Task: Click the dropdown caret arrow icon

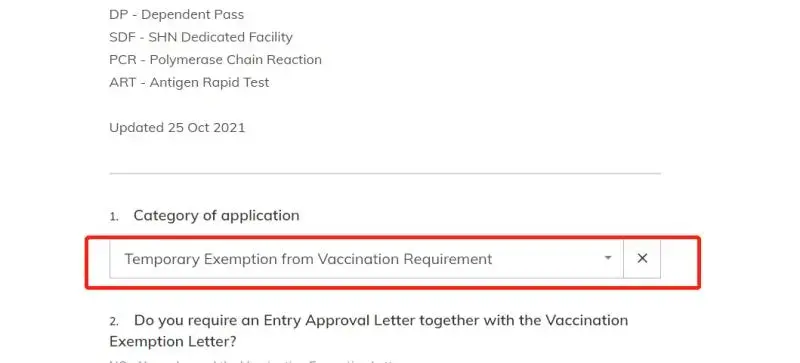Action: [x=608, y=258]
